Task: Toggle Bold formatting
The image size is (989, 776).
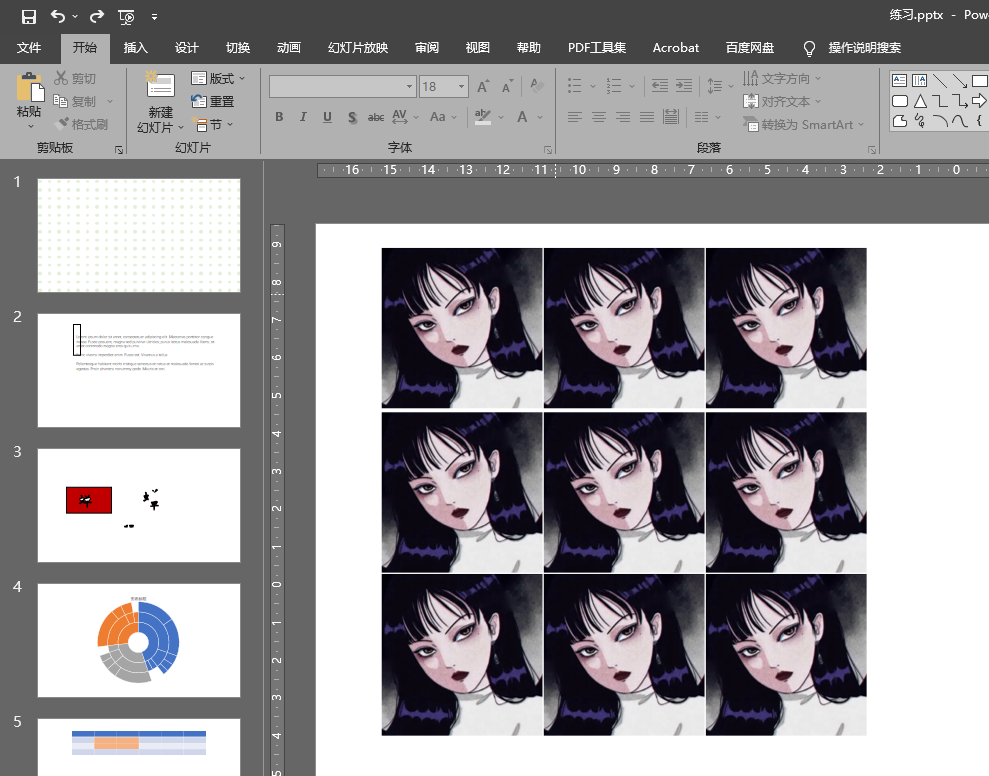Action: point(279,117)
